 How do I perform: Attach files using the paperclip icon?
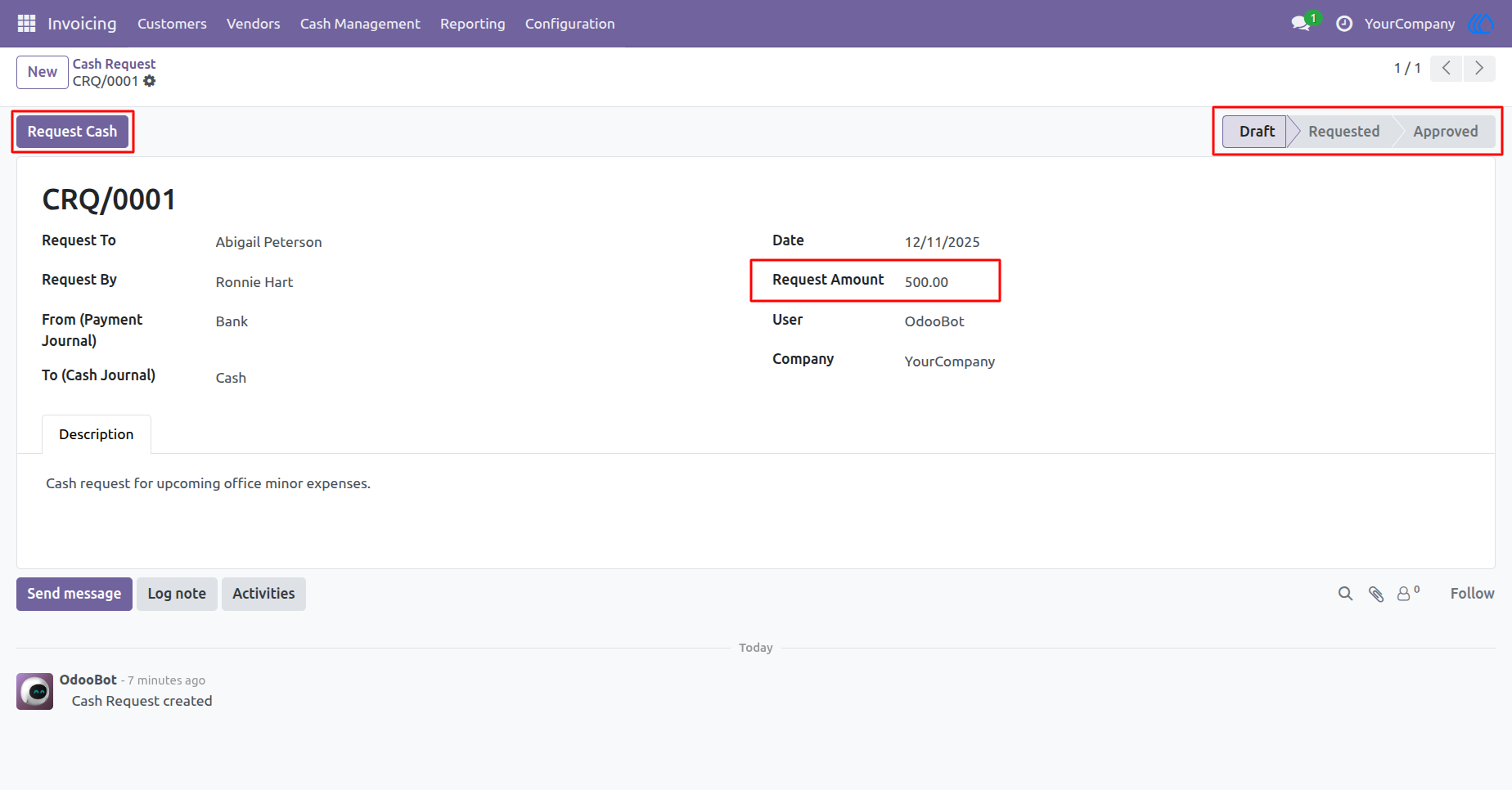[1376, 594]
